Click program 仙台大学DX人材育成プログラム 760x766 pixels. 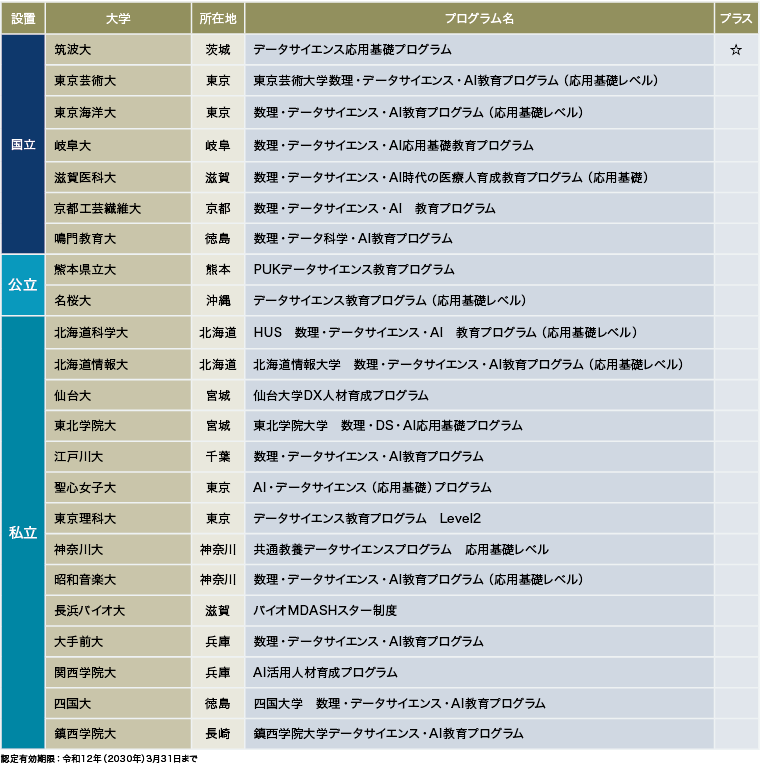tap(340, 396)
